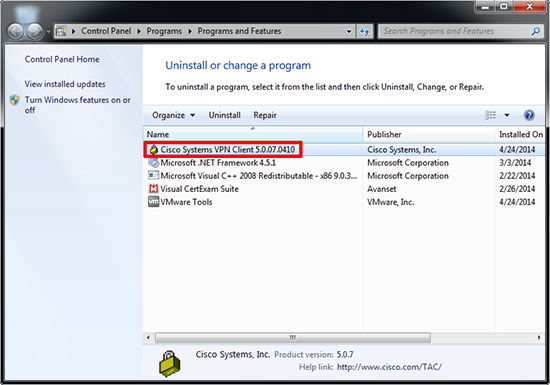Open the address bar history dropdown
The width and height of the screenshot is (550, 385).
[349, 31]
